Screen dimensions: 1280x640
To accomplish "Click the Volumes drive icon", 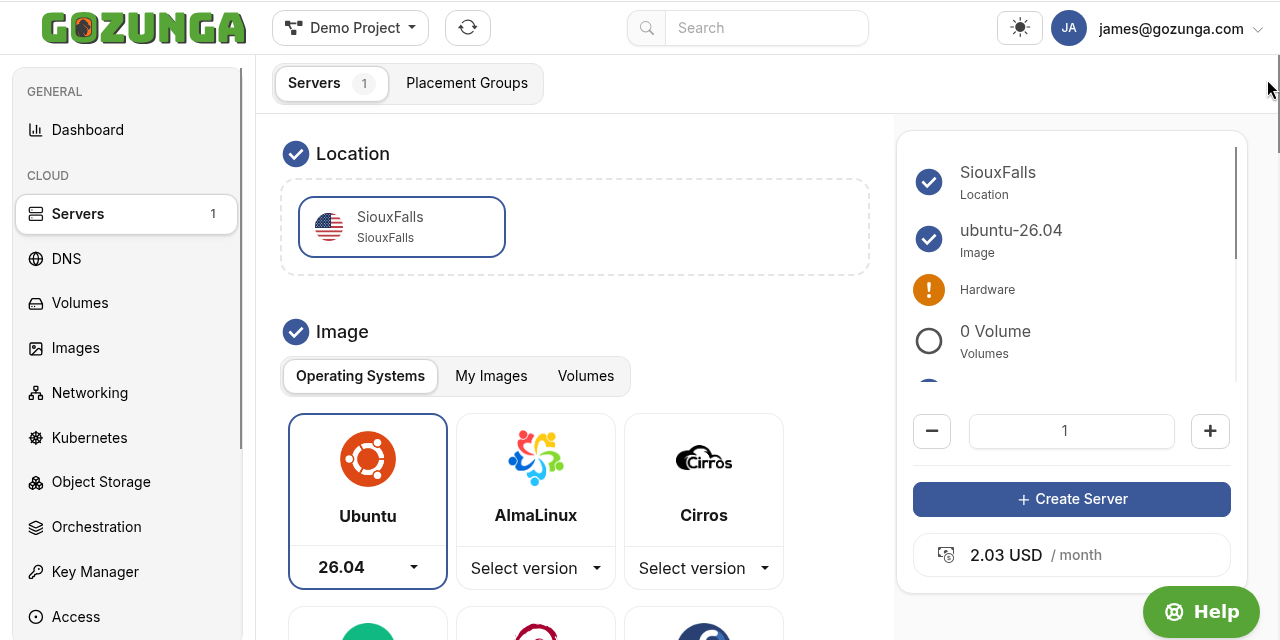I will (36, 303).
